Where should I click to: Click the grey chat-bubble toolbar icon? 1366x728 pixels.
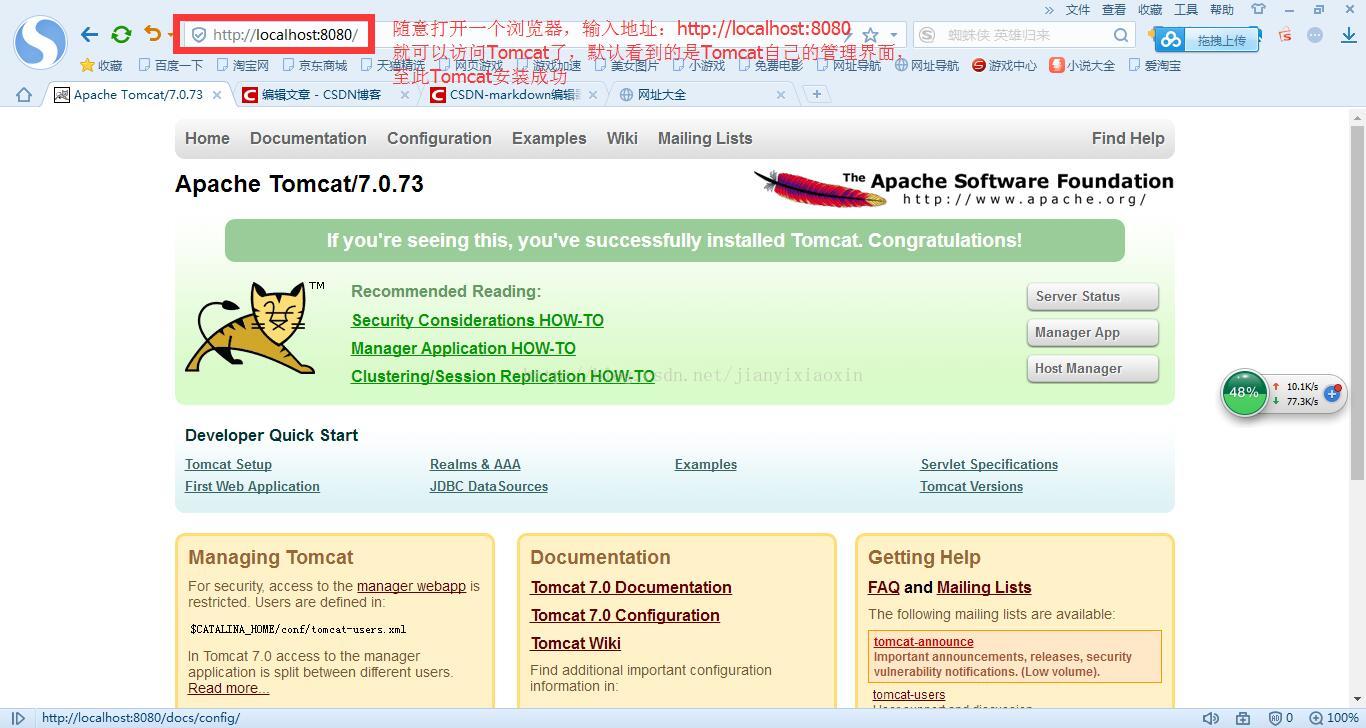tap(1316, 34)
